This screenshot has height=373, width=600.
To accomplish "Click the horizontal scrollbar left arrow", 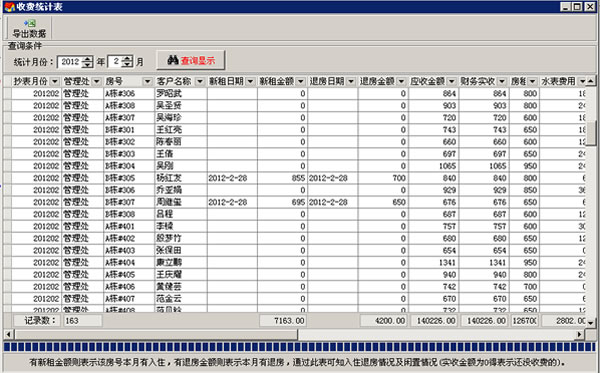I will [8, 335].
